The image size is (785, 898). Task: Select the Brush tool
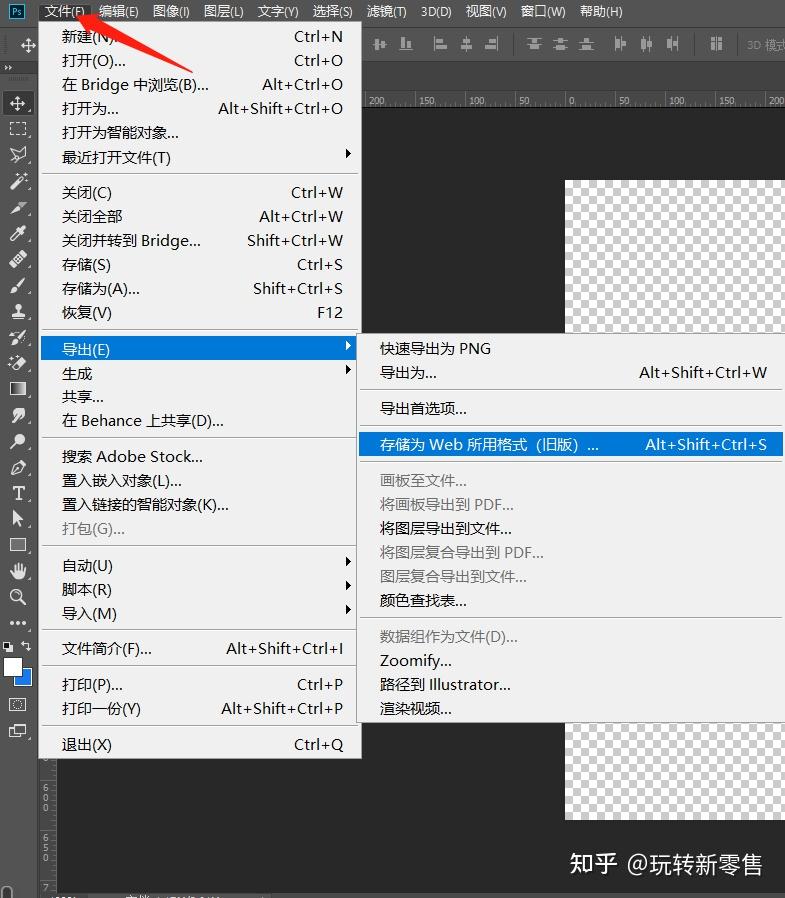pyautogui.click(x=18, y=285)
